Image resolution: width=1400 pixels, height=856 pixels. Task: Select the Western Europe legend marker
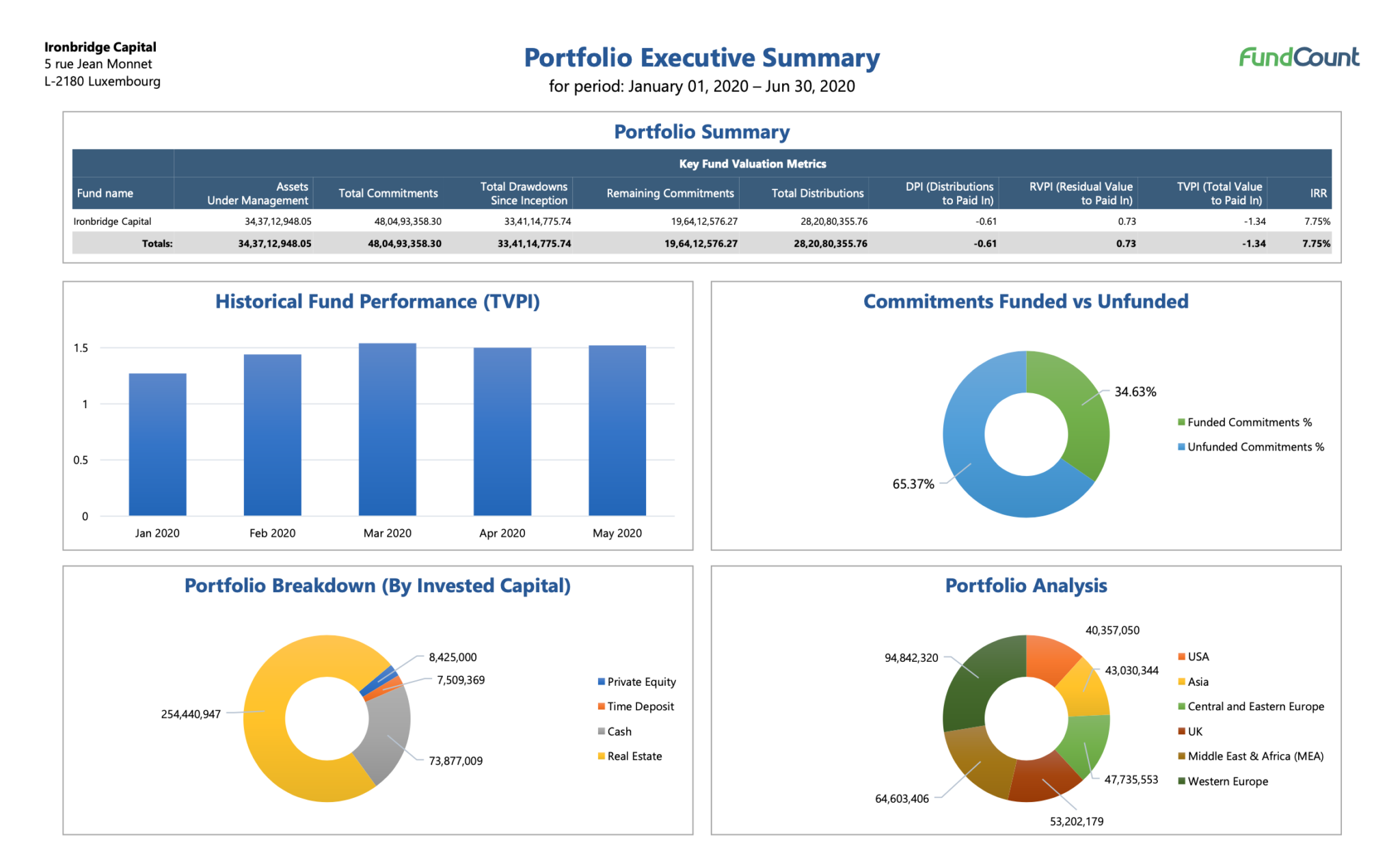click(x=1181, y=781)
